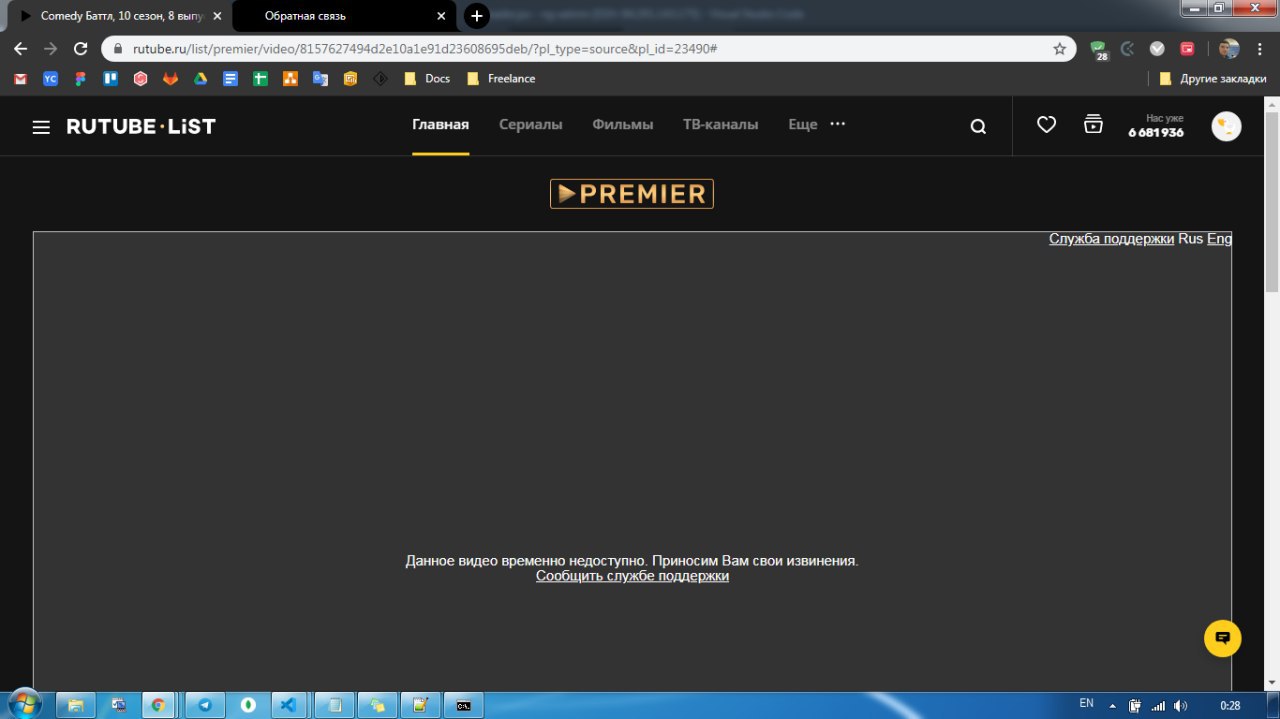Open the Сериалы section

point(531,125)
